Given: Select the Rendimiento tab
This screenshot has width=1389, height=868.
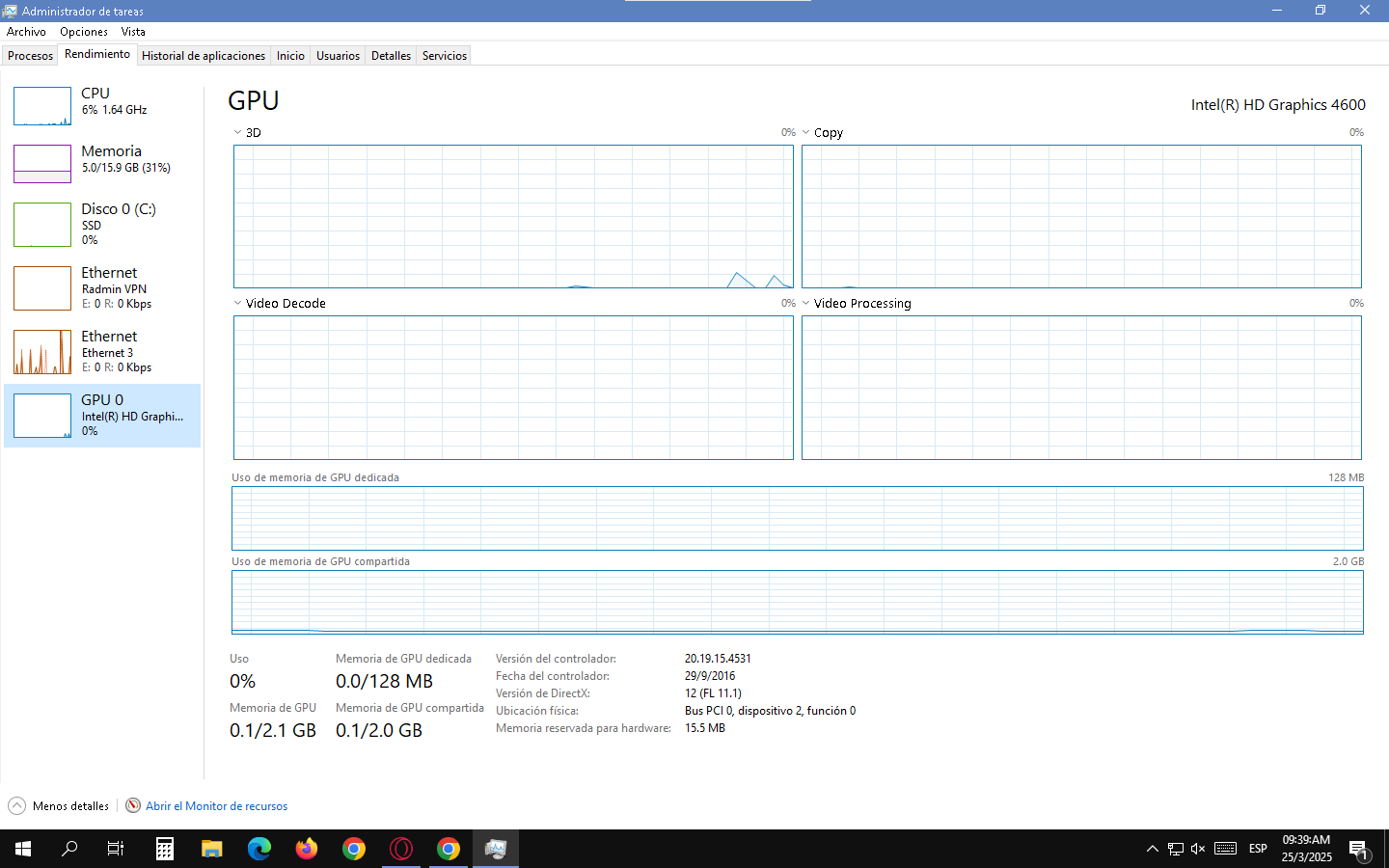Looking at the screenshot, I should click(97, 55).
